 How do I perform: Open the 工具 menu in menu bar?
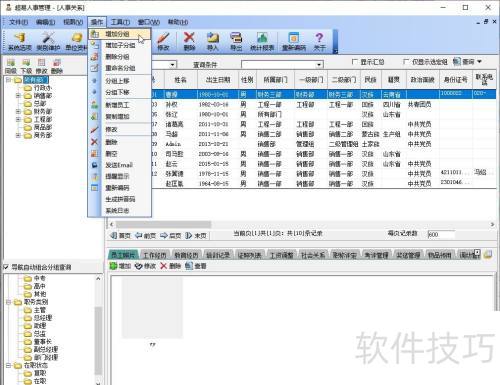click(x=120, y=22)
